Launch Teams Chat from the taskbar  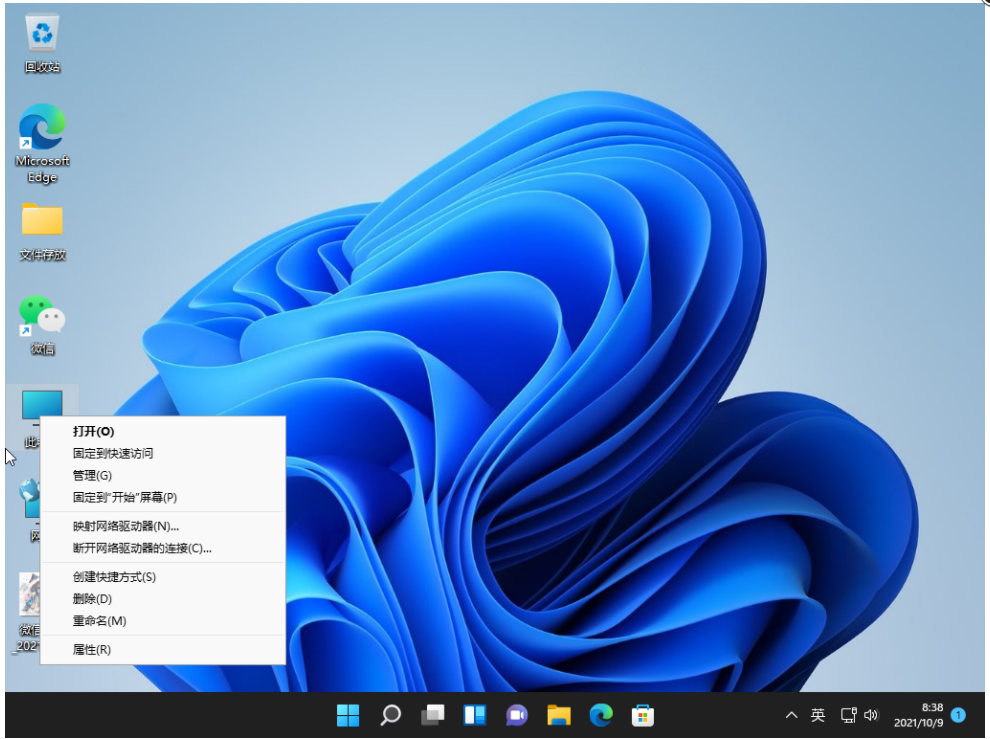(516, 715)
